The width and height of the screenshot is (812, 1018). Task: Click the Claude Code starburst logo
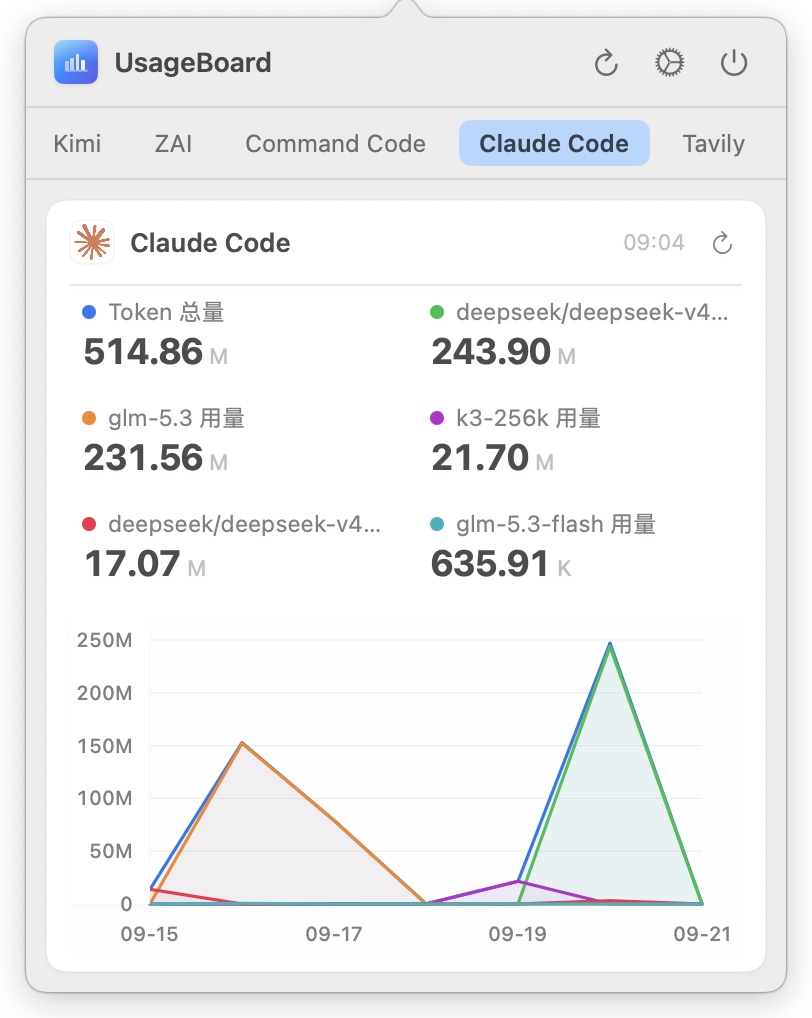(92, 242)
